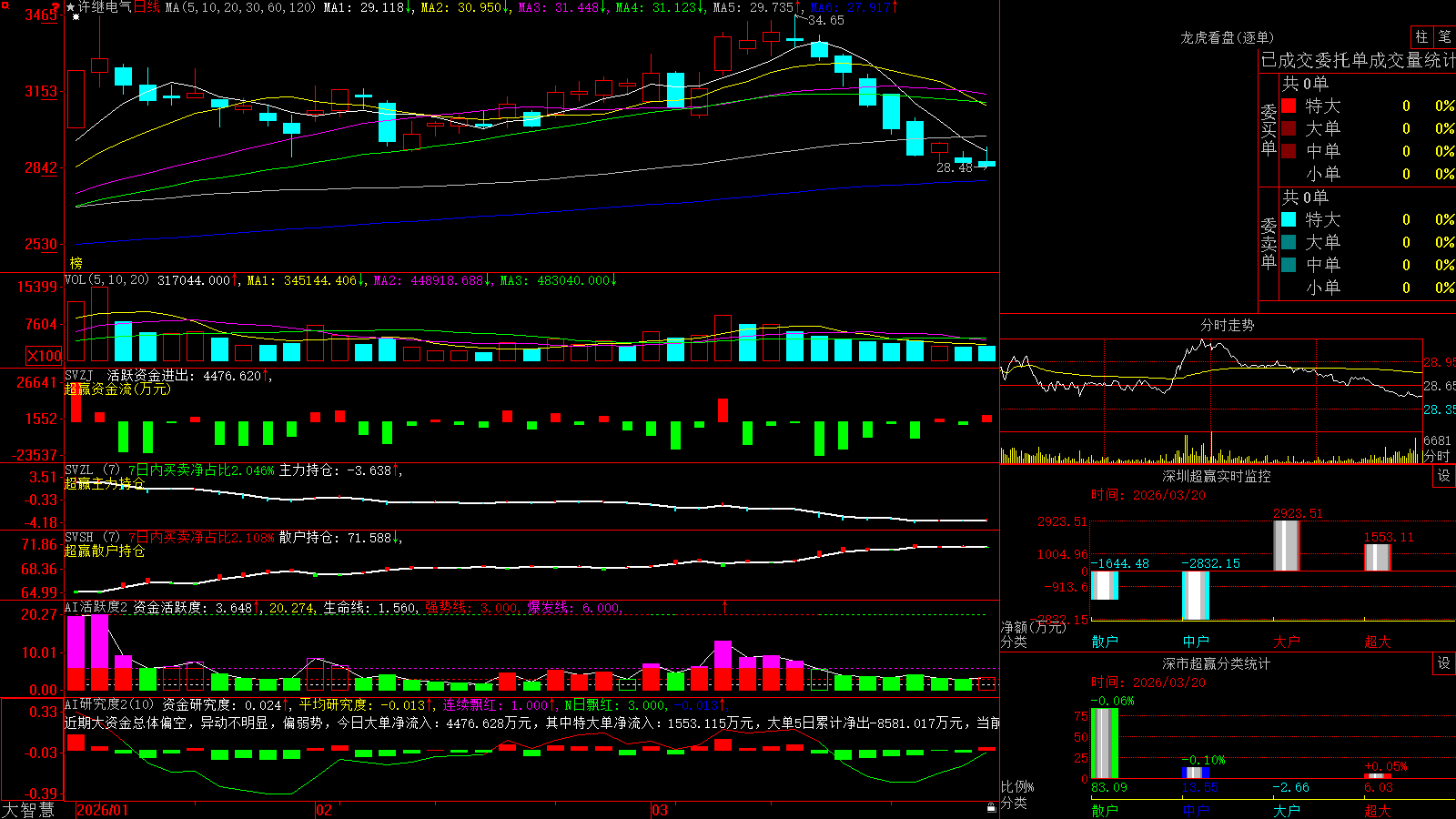
Task: Click the 委卖单 section label
Action: coord(1269,243)
